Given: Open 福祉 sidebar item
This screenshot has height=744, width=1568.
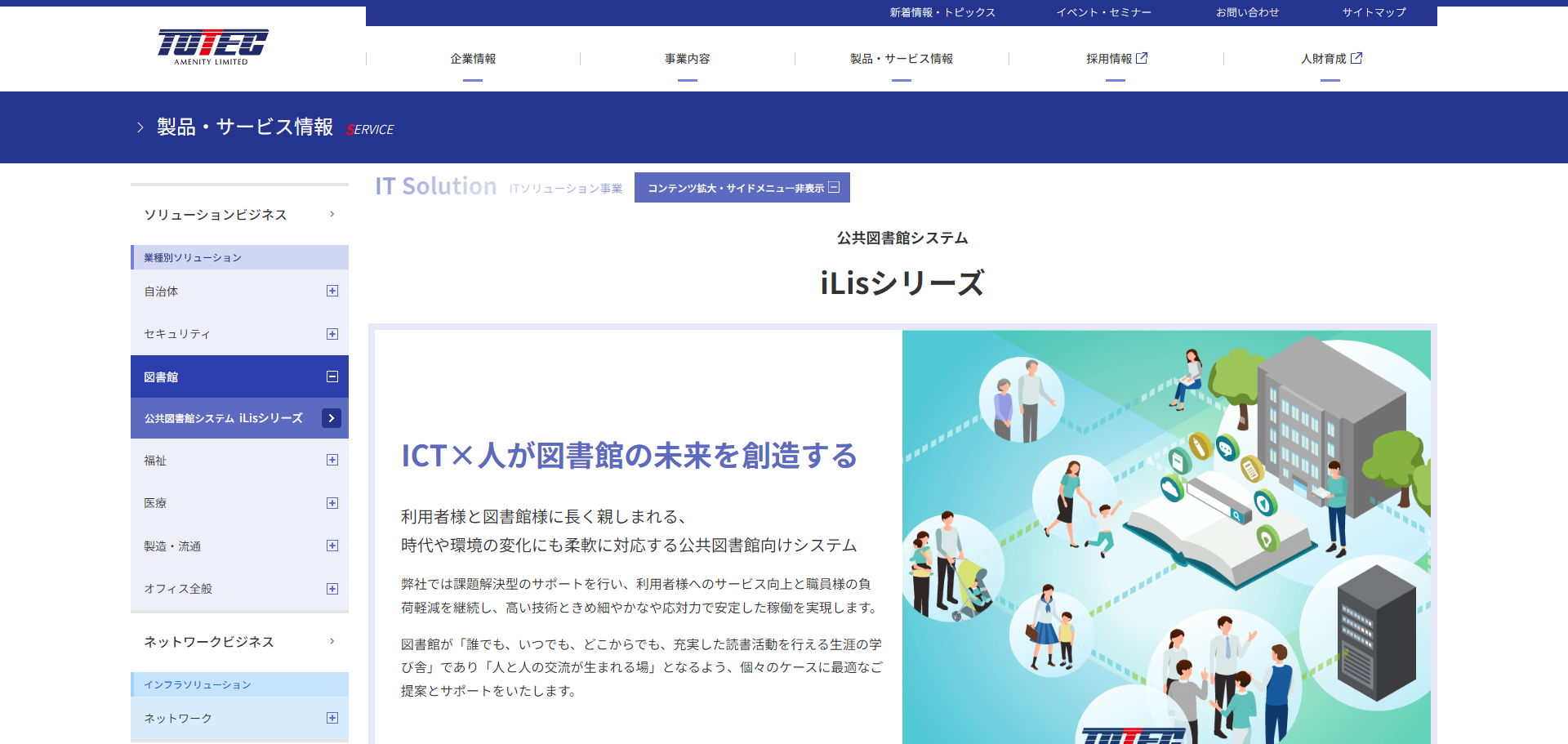Looking at the screenshot, I should [x=155, y=461].
